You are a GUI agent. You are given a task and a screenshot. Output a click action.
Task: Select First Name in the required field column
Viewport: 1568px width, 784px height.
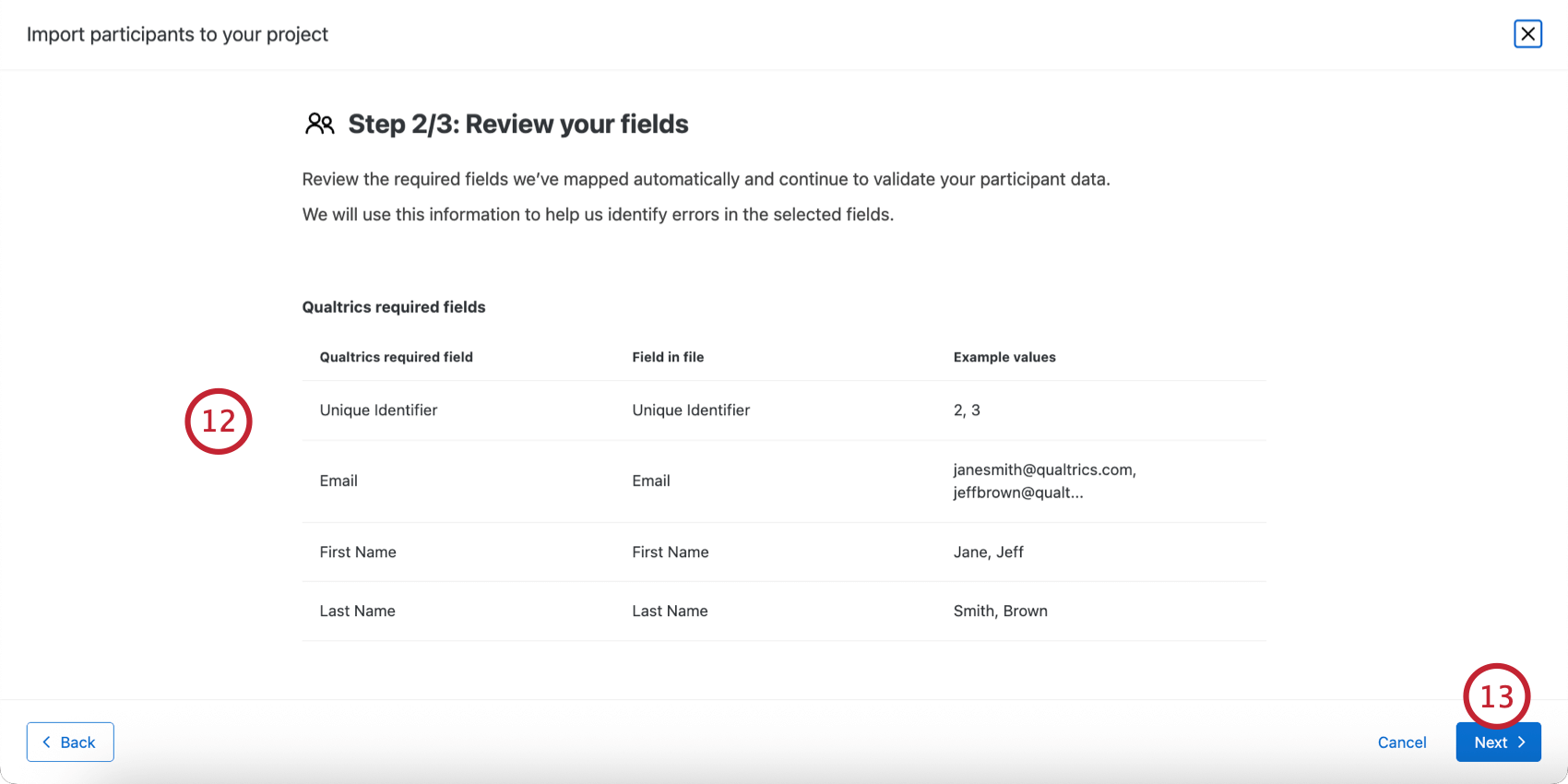coord(358,552)
